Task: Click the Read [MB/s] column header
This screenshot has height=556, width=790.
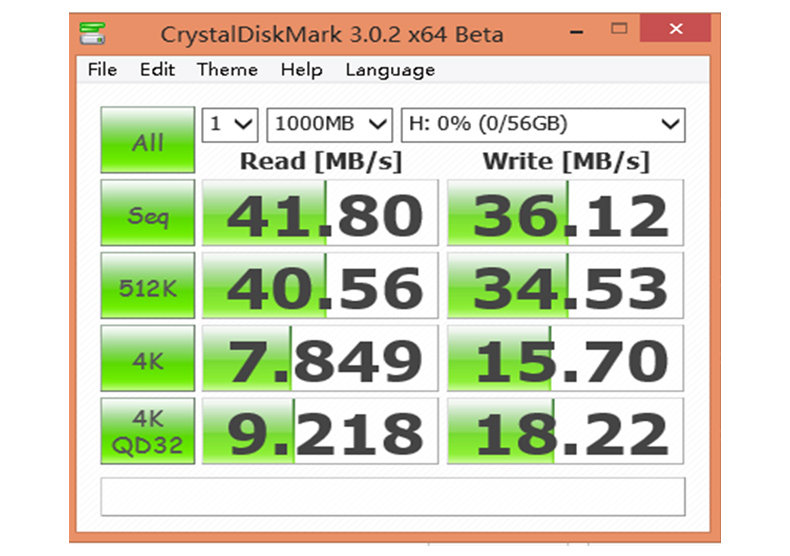Action: [x=321, y=162]
